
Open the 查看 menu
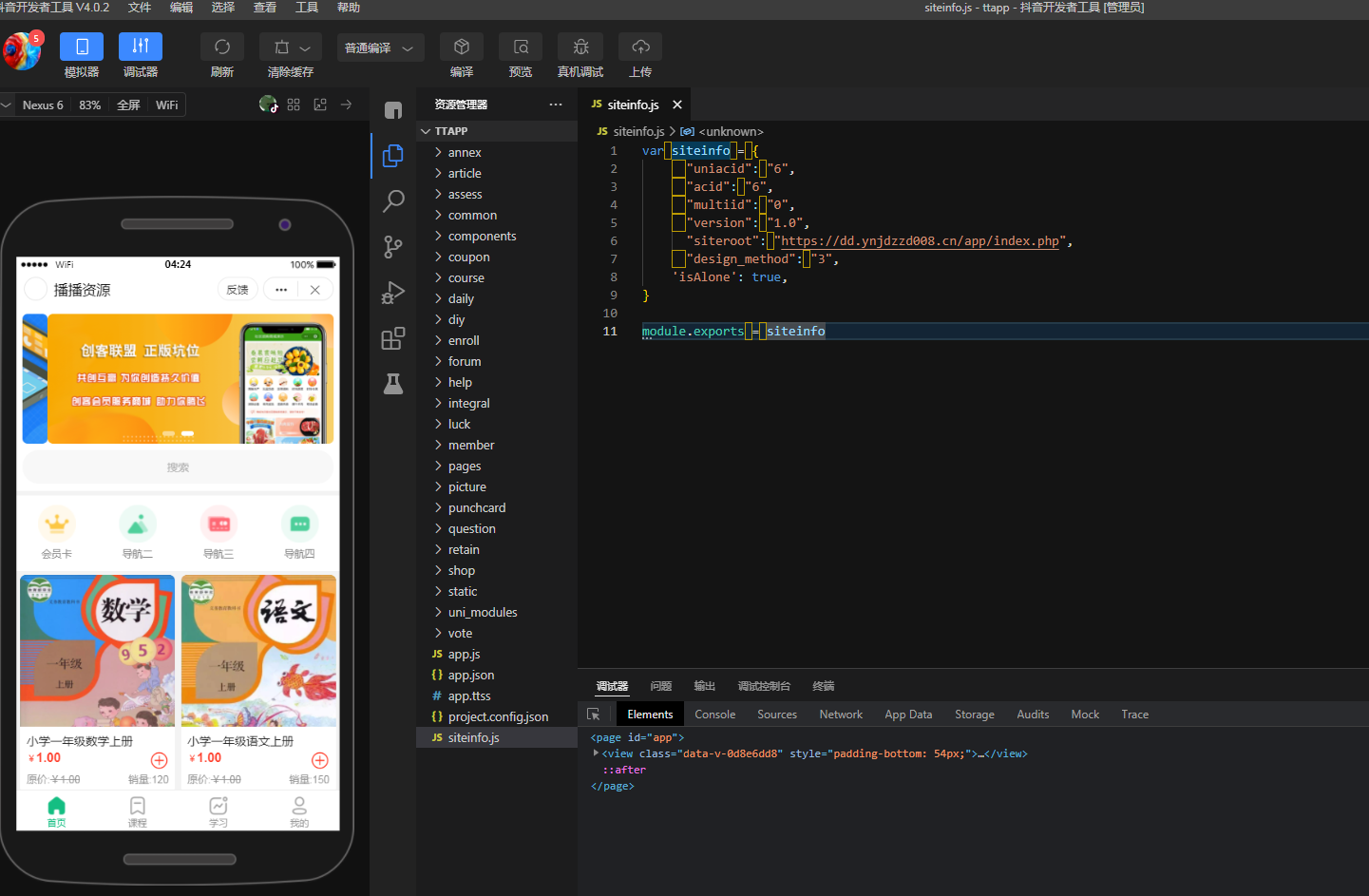coord(265,8)
